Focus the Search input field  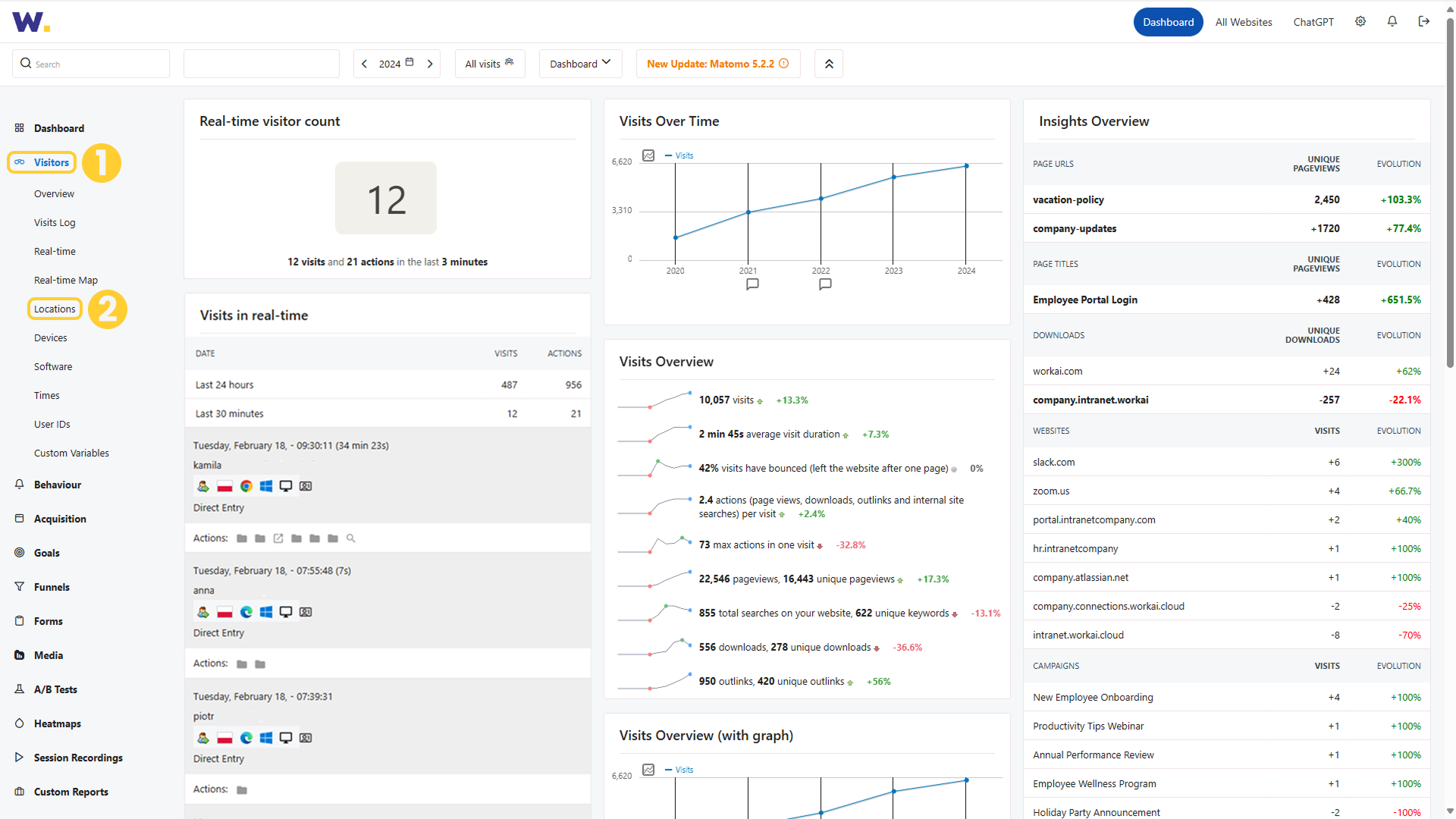tap(91, 64)
